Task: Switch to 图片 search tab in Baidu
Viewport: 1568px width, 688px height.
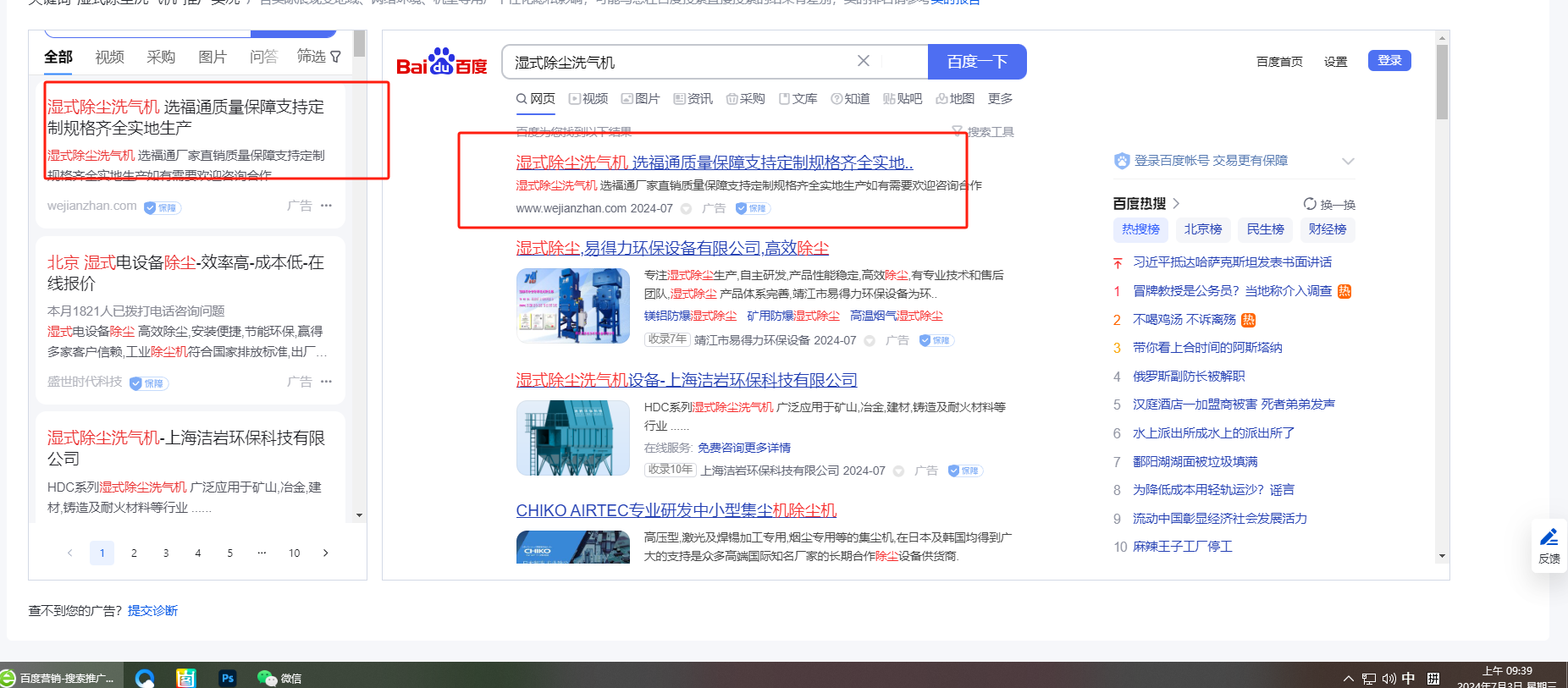Action: coord(640,99)
